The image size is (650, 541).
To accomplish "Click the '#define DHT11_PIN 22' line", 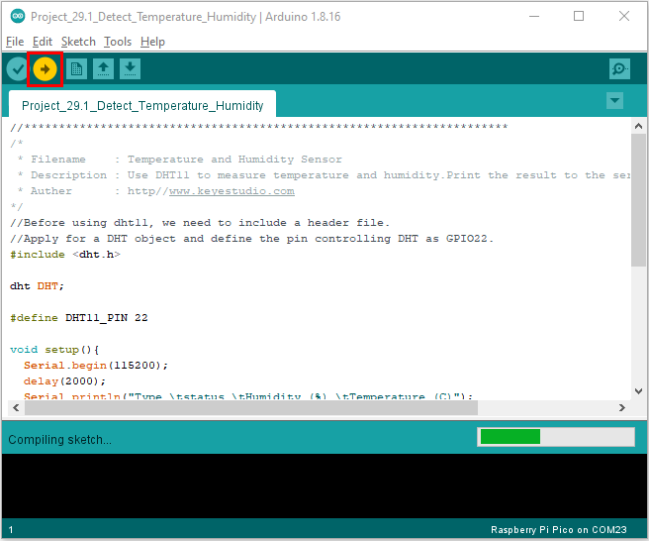I will click(79, 318).
